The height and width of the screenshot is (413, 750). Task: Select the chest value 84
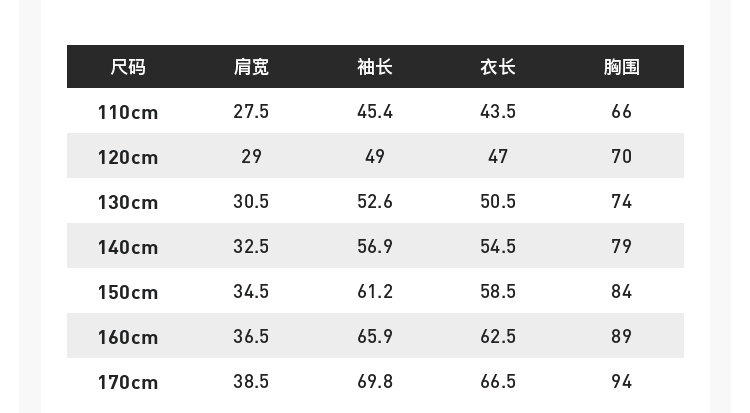pos(621,291)
